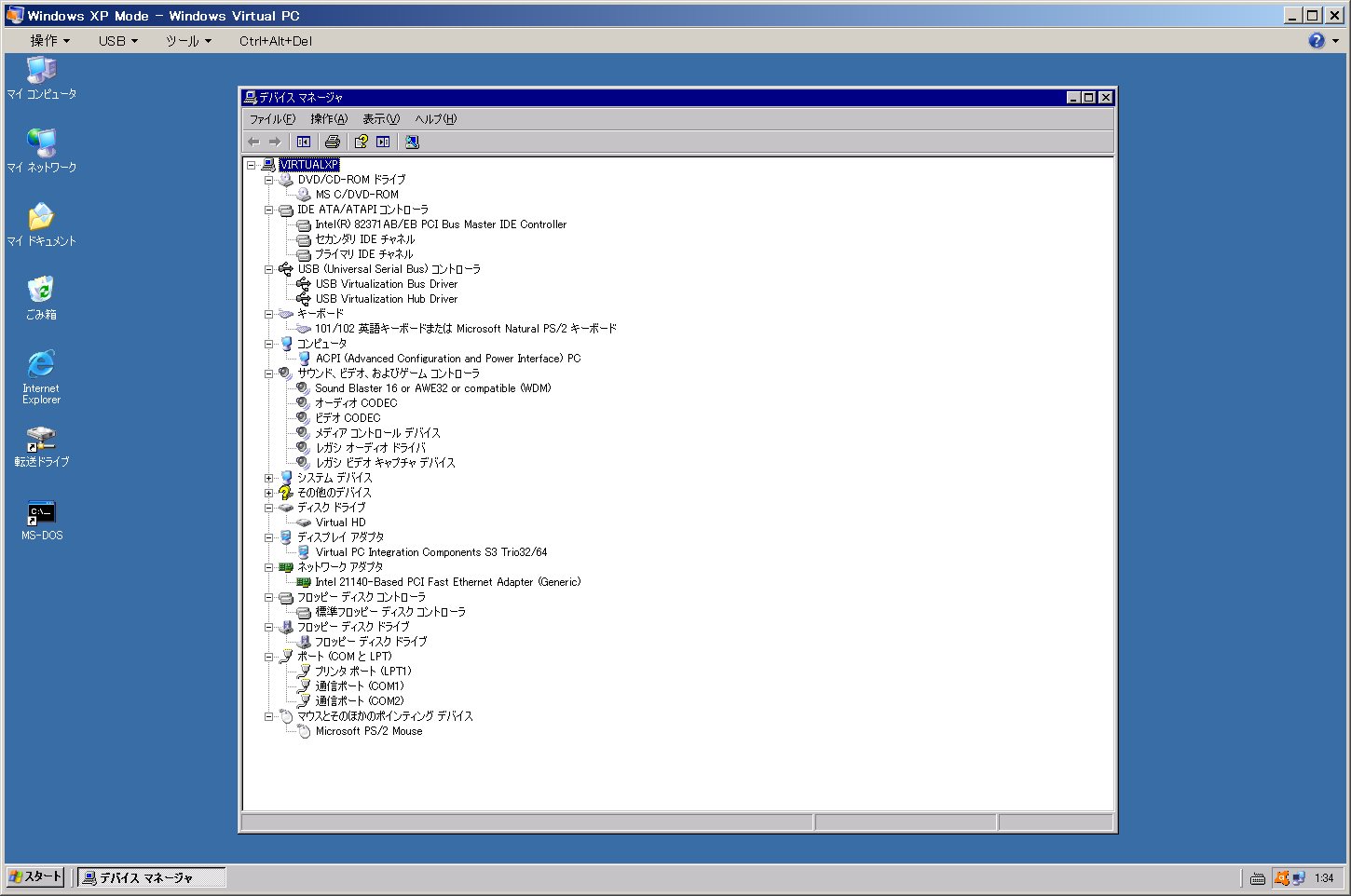Click the Intel 21140 Ethernet adapter icon

303,582
